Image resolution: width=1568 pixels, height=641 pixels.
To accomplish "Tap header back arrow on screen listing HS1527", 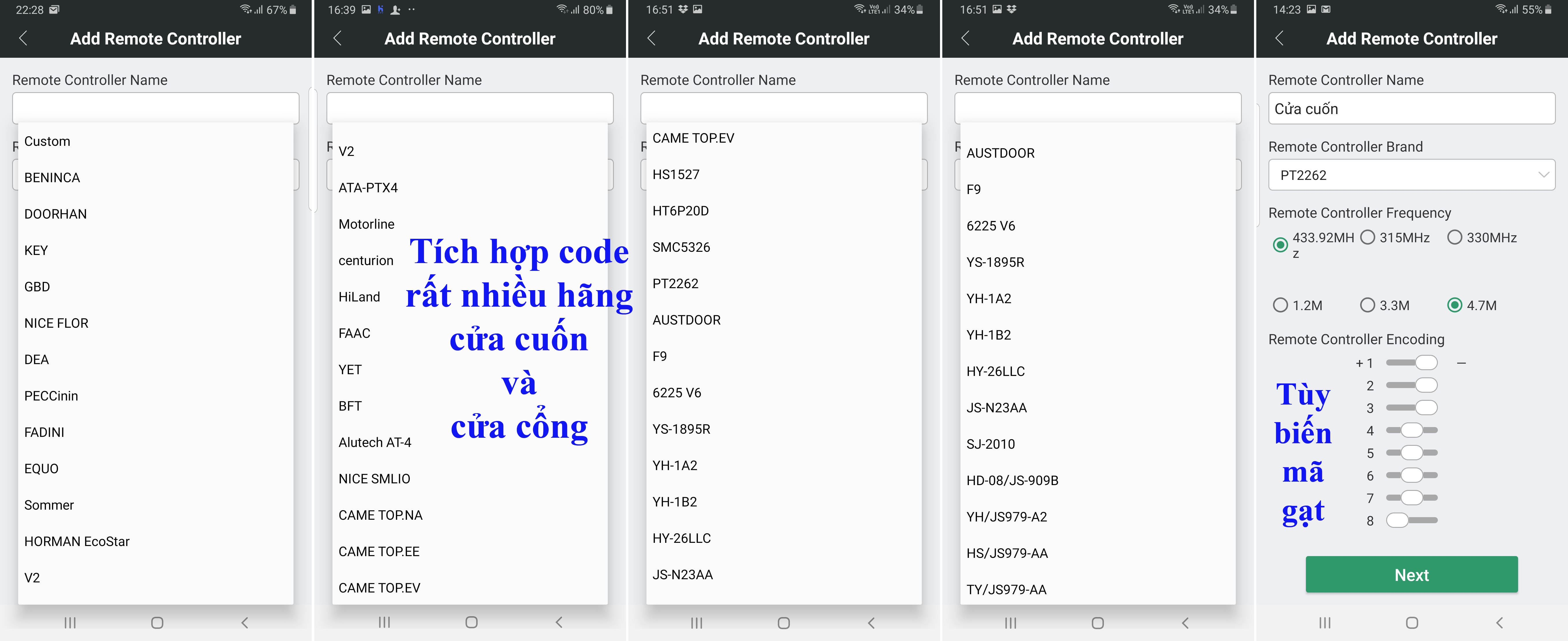I will click(x=651, y=38).
